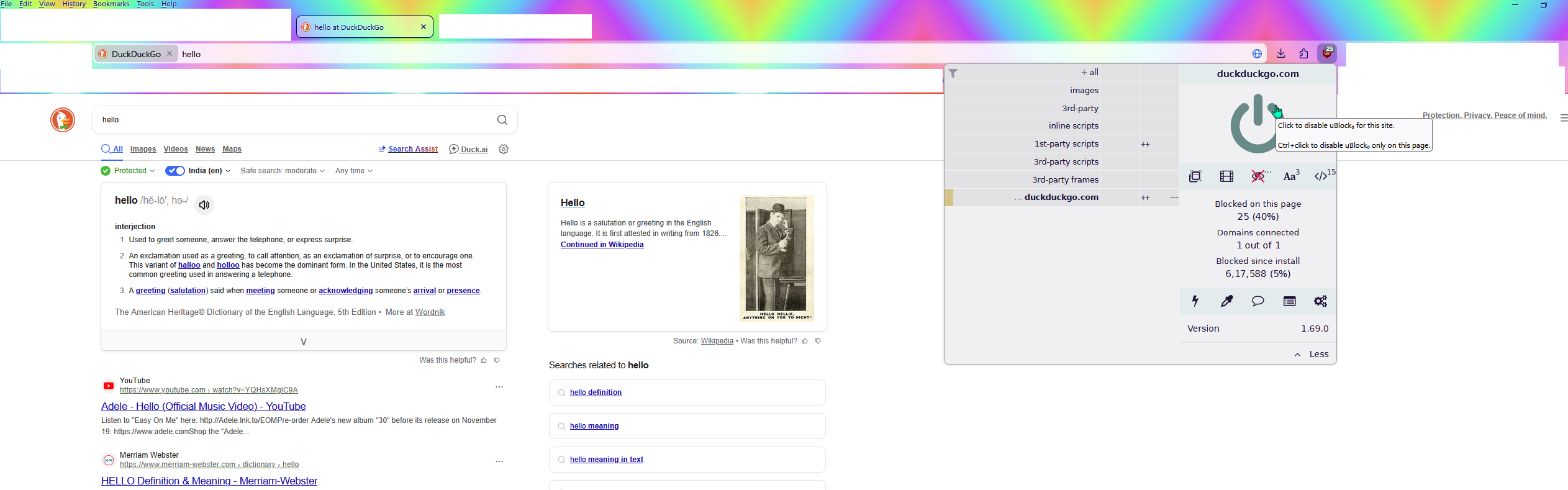Toggle cosmetic filtering in the uBlock popup

click(x=1258, y=176)
